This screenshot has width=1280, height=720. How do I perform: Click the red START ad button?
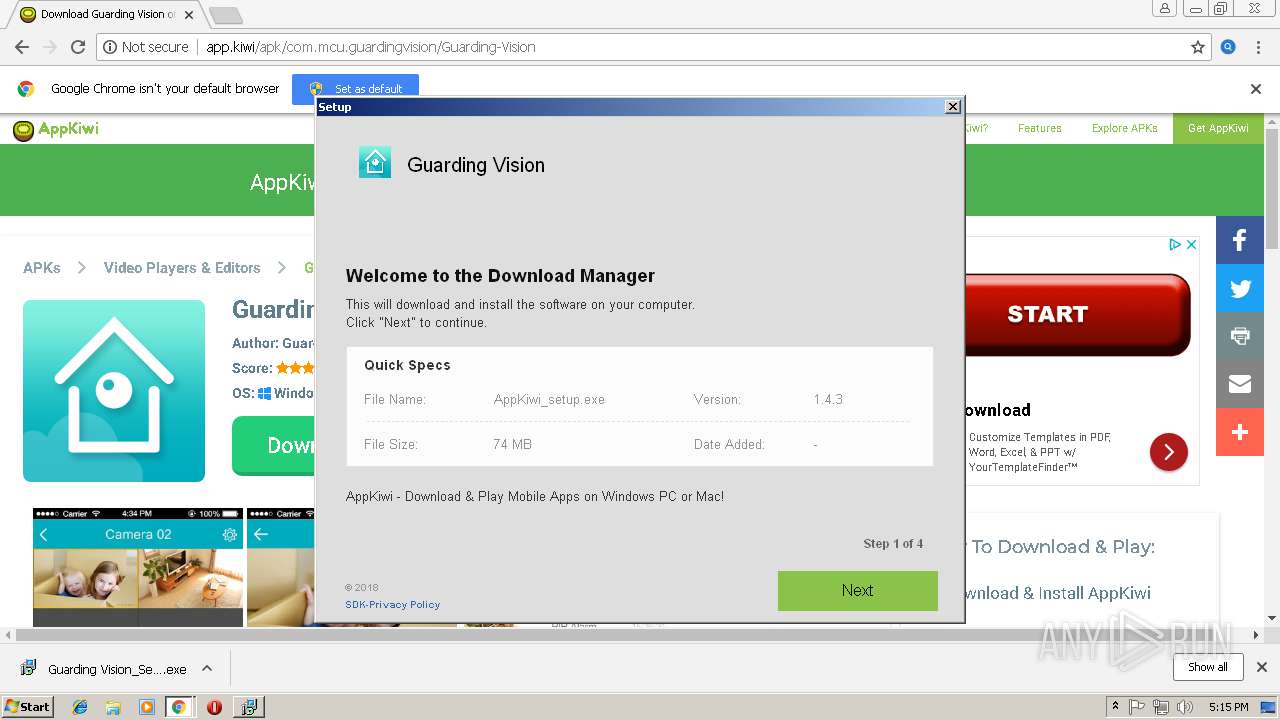1077,314
